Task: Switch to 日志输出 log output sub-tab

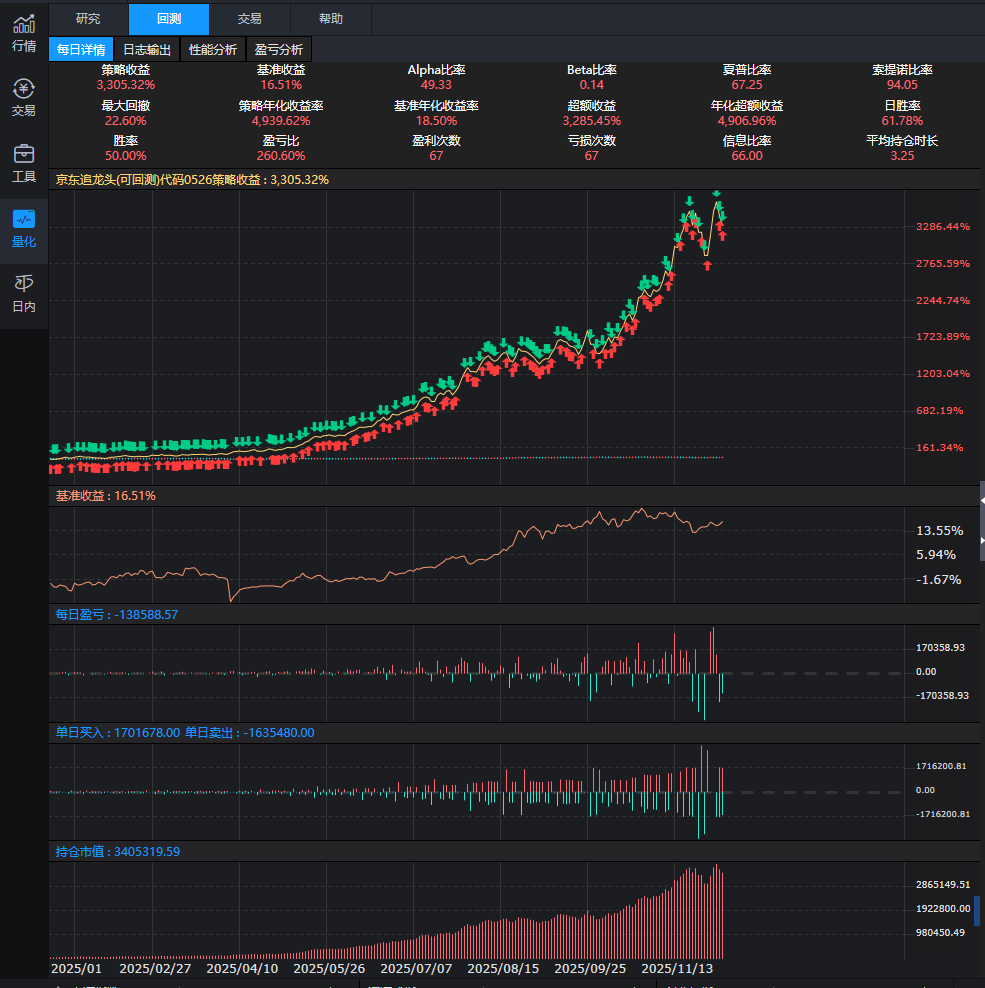Action: (x=146, y=49)
